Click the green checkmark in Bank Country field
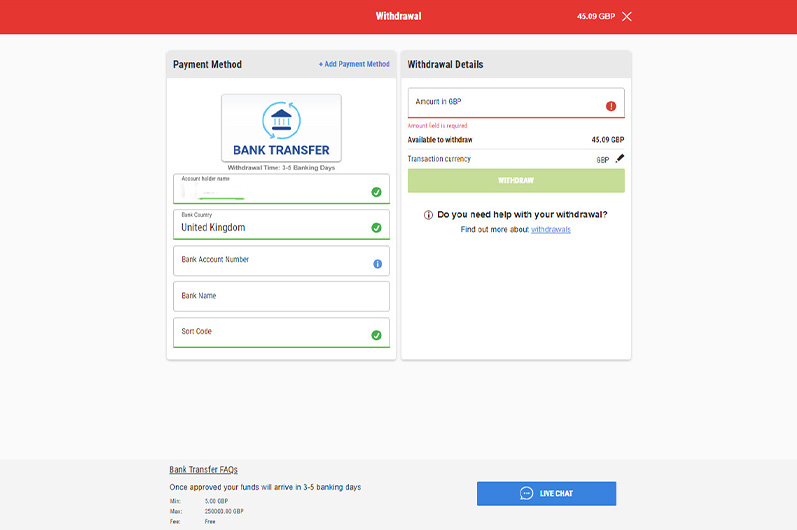Viewport: 797px width, 530px height. pyautogui.click(x=376, y=228)
